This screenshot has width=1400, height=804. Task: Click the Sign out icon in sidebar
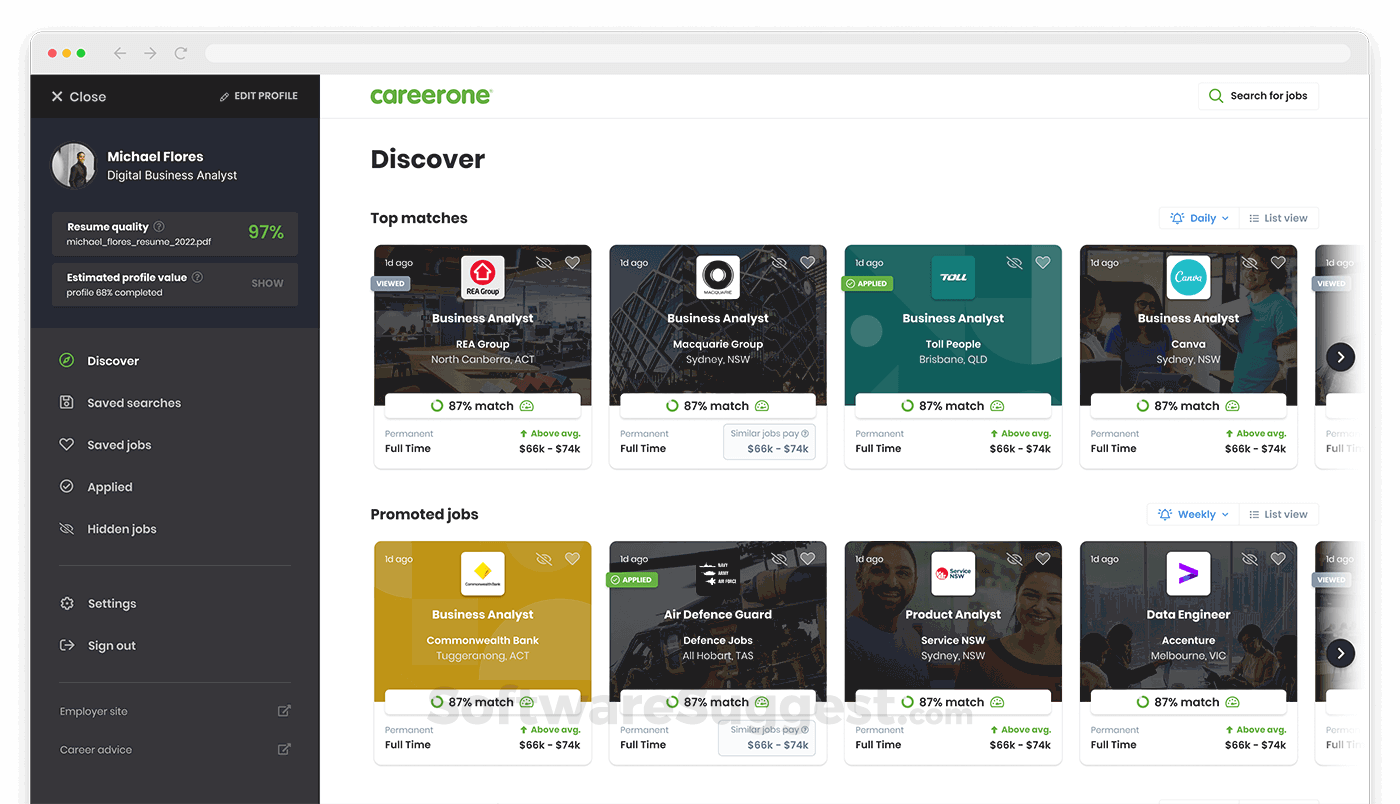[66, 645]
